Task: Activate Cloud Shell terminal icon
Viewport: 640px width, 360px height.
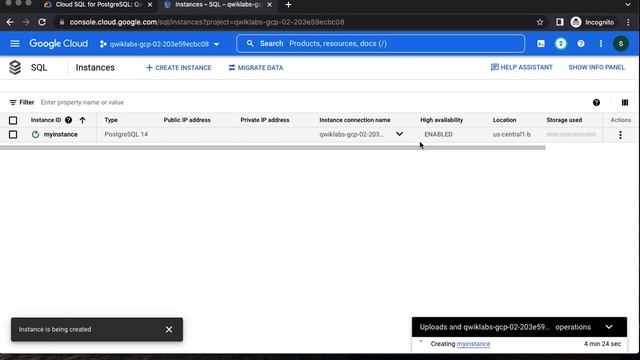Action: [x=541, y=44]
